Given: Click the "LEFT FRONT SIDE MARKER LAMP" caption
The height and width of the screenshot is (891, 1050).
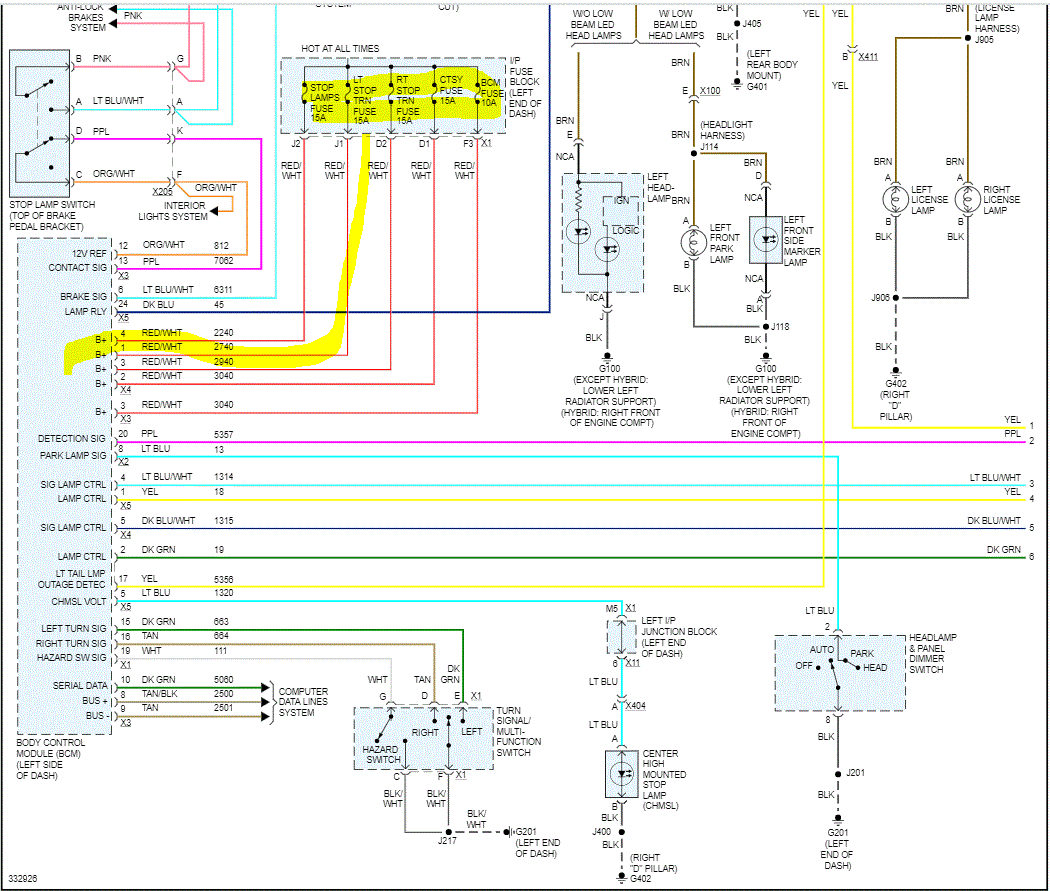Looking at the screenshot, I should pyautogui.click(x=802, y=241).
